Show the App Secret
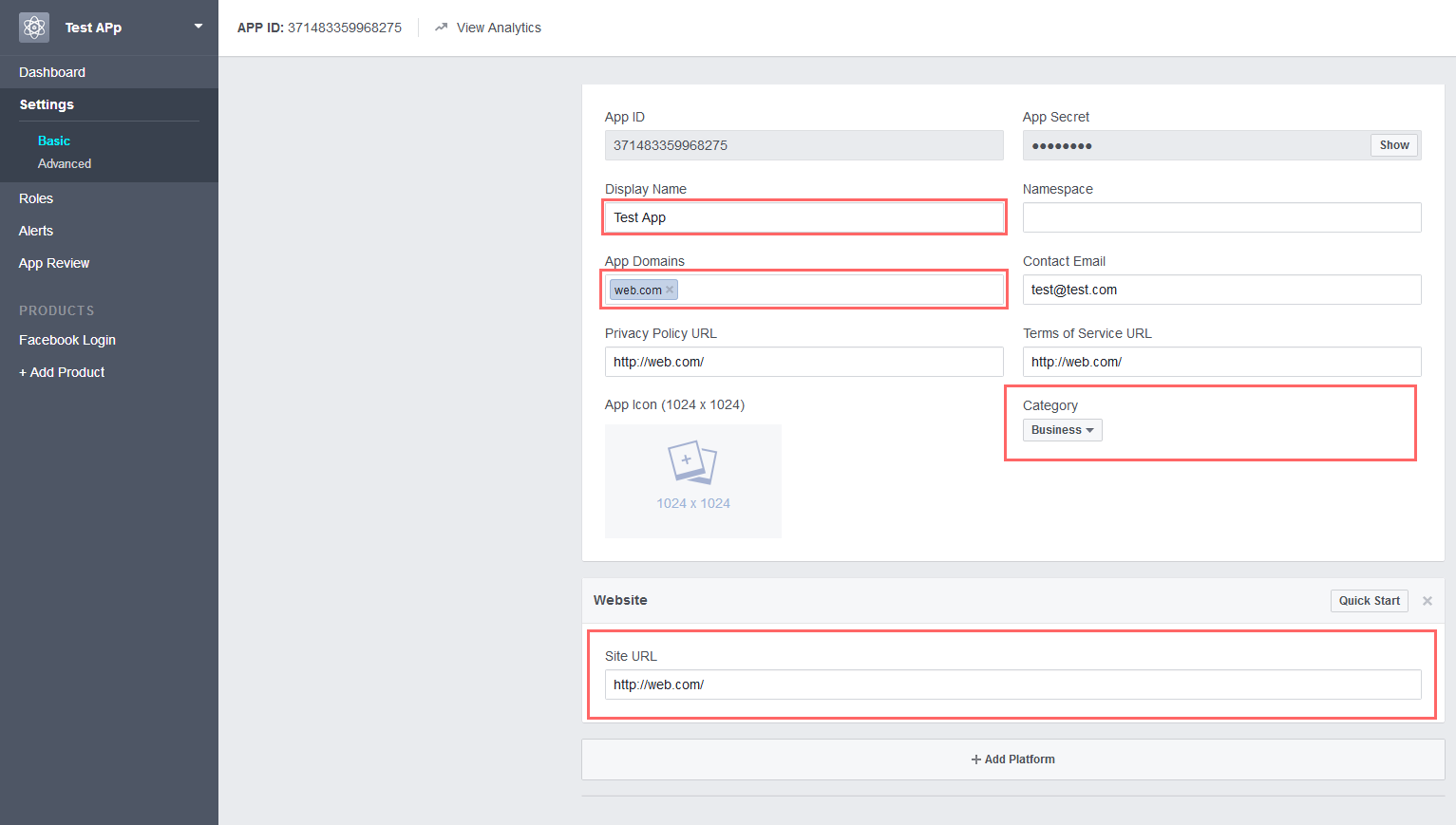Screen dimensions: 1456x825 [1394, 145]
